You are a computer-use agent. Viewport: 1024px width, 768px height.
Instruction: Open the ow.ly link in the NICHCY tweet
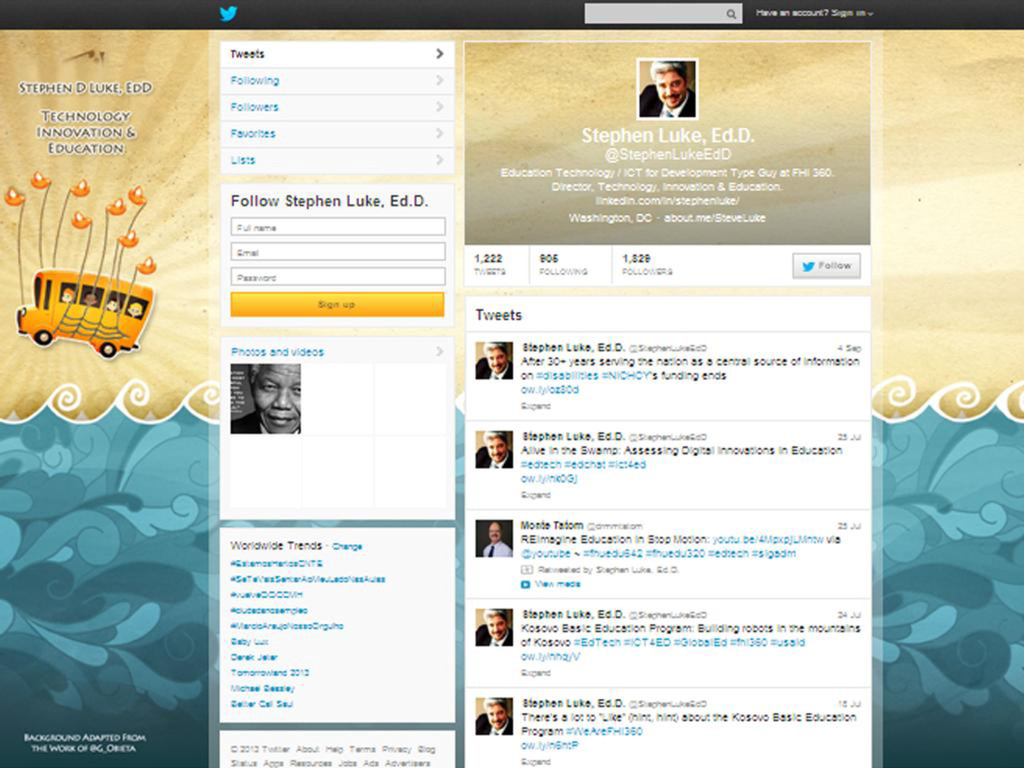pos(549,390)
